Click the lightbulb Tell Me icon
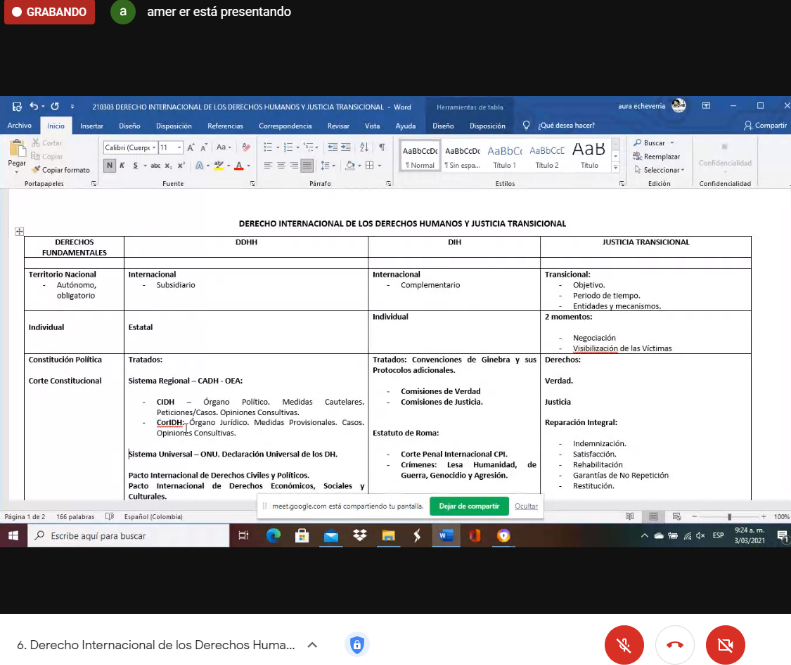 (526, 125)
